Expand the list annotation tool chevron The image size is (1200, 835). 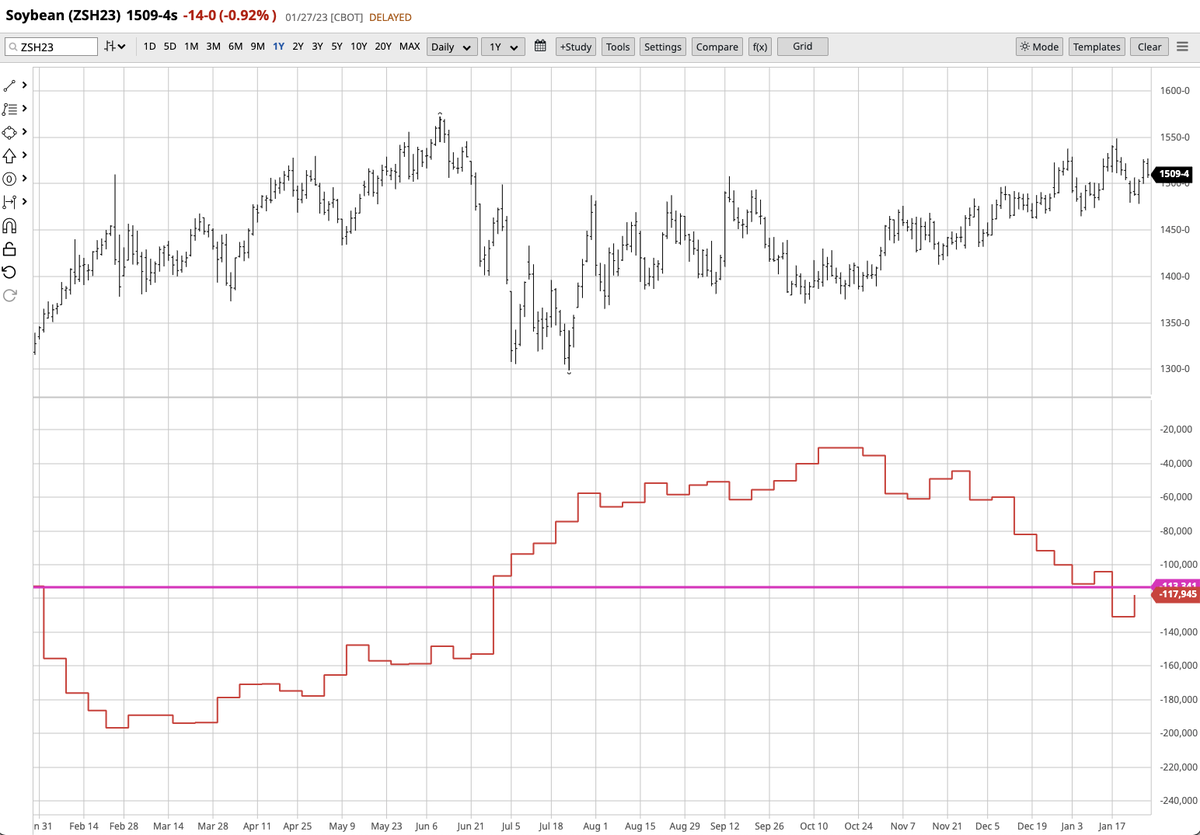pos(23,109)
